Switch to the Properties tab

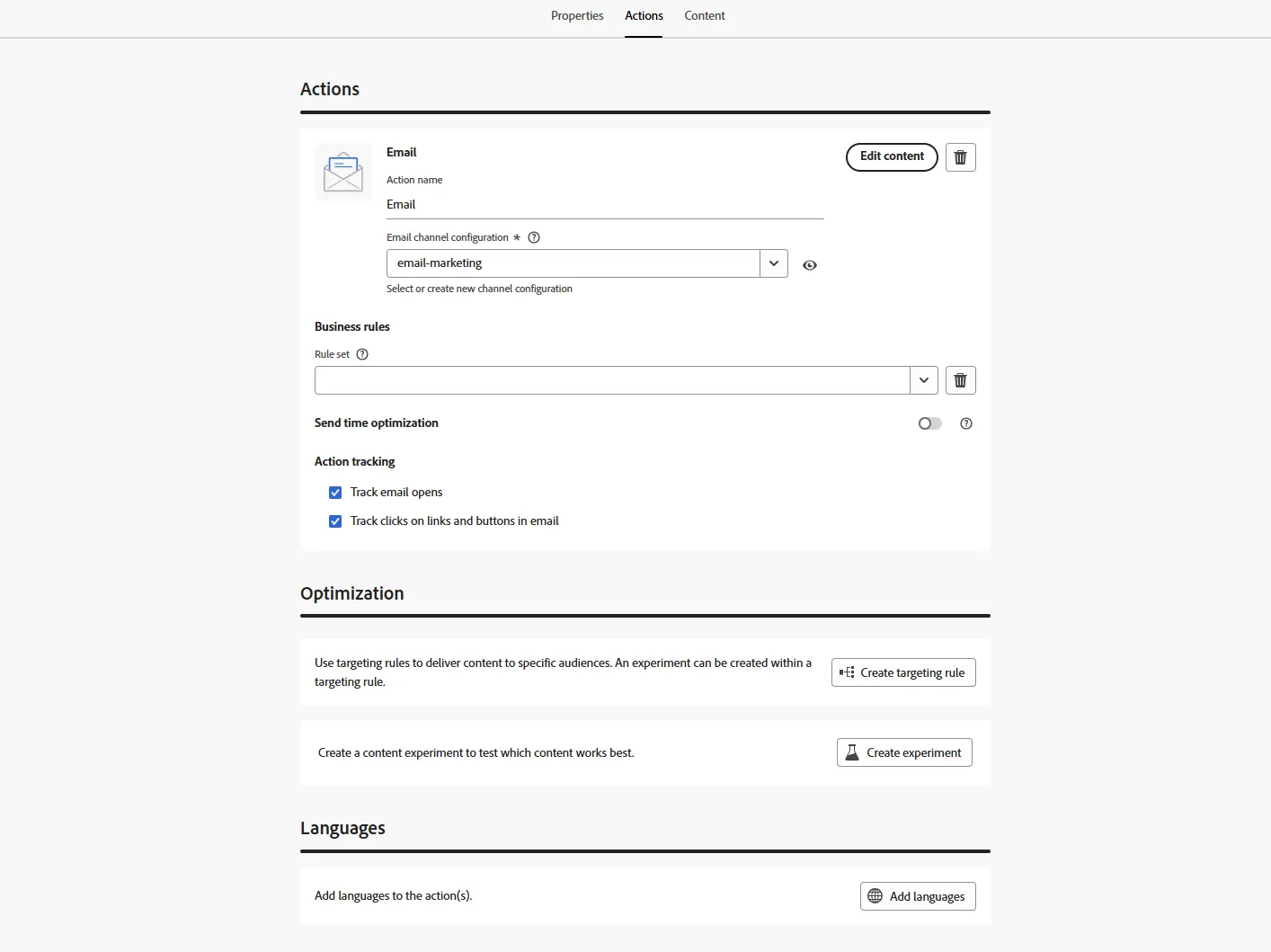577,16
